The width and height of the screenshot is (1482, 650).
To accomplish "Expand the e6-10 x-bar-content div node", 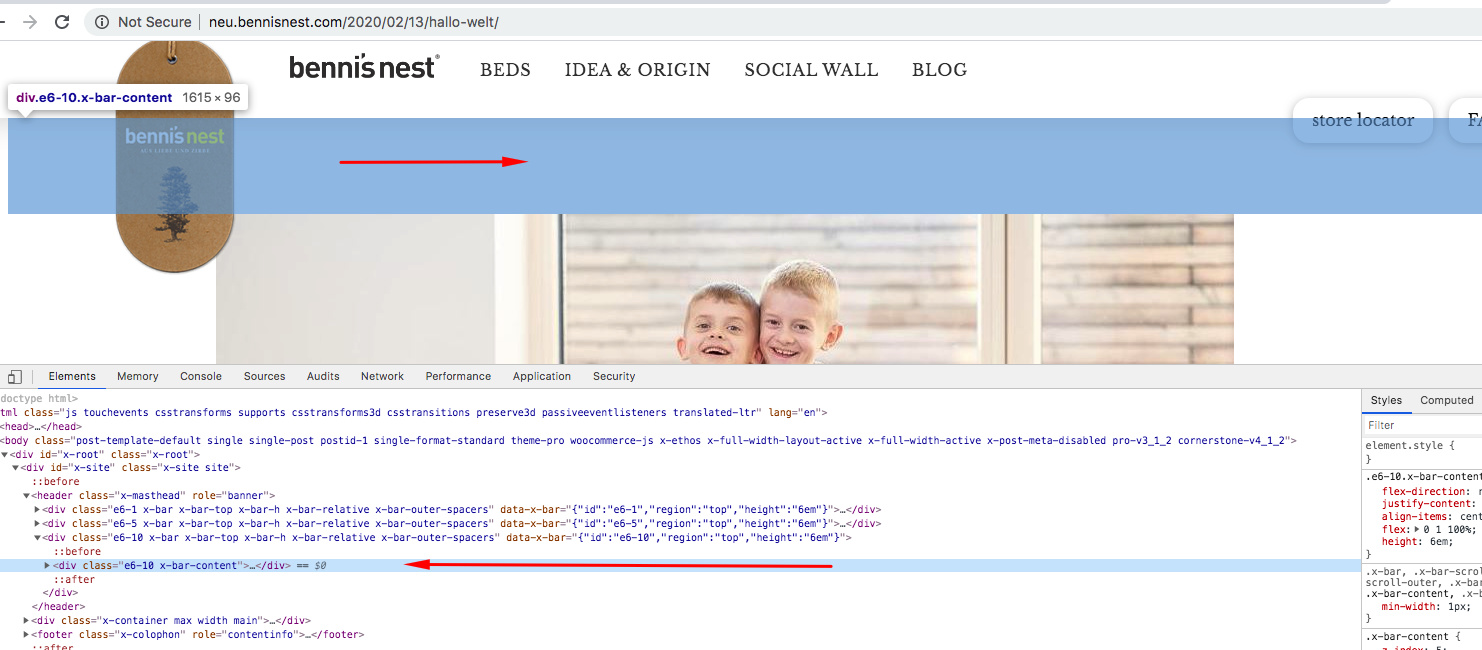I will click(47, 565).
